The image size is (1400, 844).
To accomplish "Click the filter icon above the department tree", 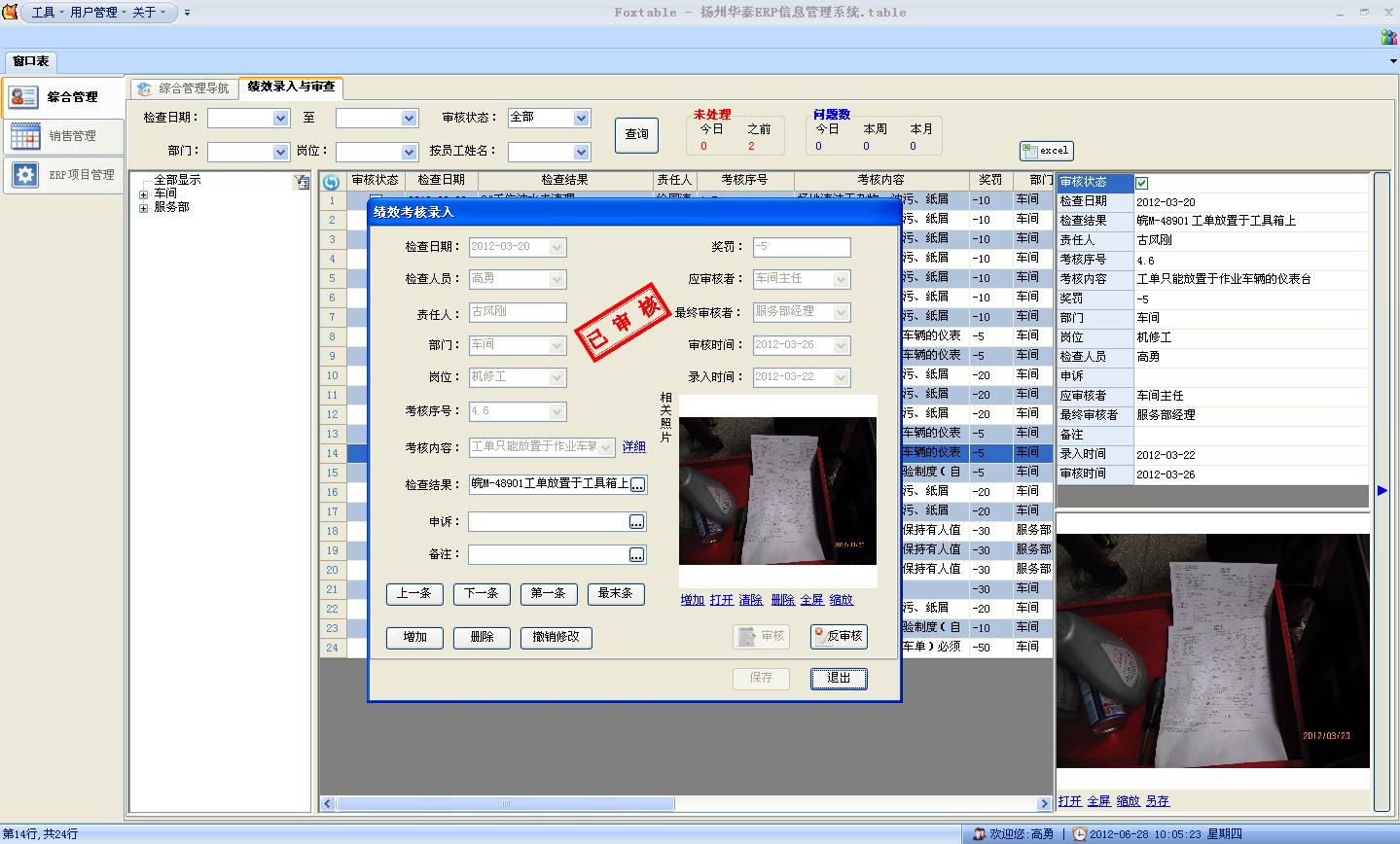I will point(302,182).
